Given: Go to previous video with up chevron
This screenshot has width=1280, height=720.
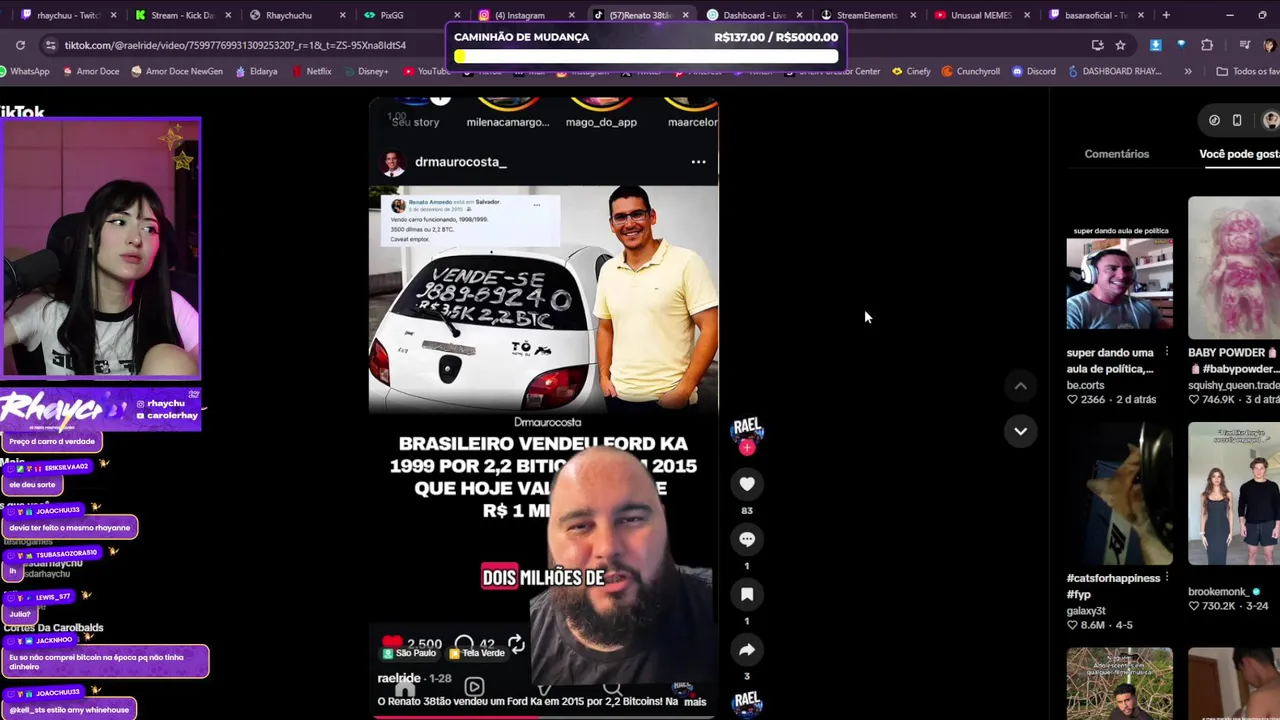Looking at the screenshot, I should point(1020,386).
